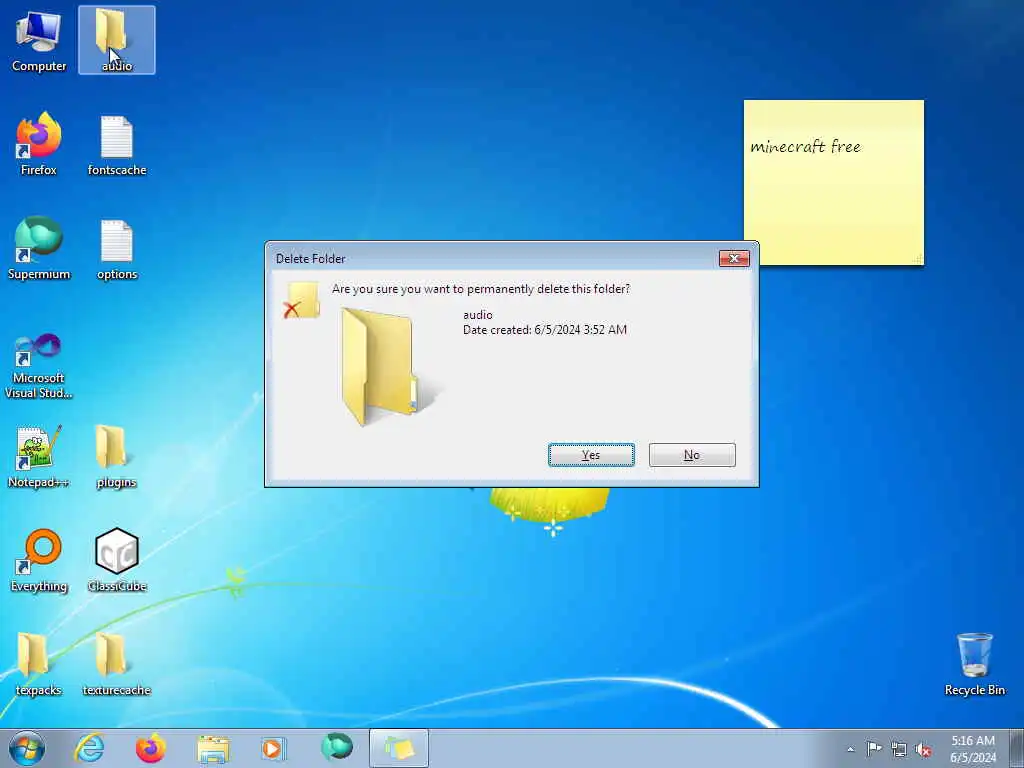The width and height of the screenshot is (1024, 768).
Task: Confirm deletion with the Yes button
Action: coord(591,455)
